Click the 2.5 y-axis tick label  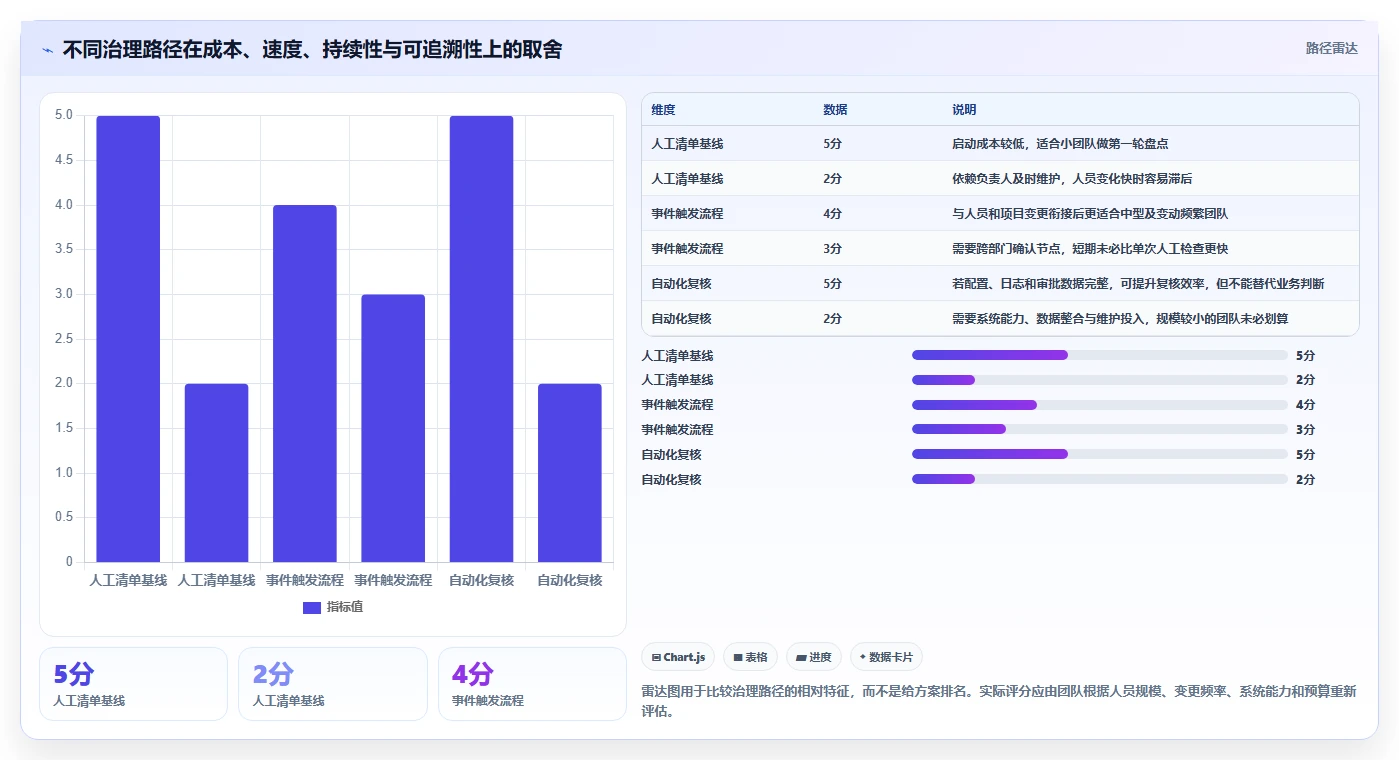[64, 339]
